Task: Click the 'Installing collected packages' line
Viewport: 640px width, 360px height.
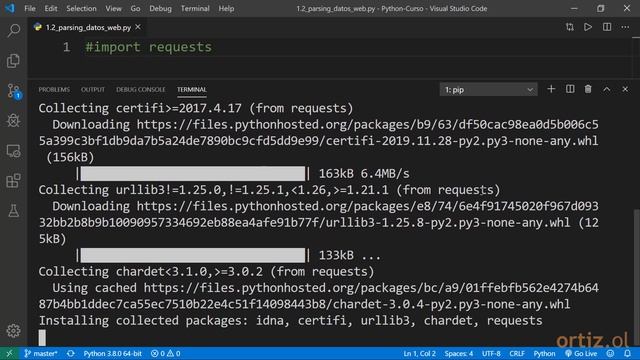Action: (x=291, y=321)
